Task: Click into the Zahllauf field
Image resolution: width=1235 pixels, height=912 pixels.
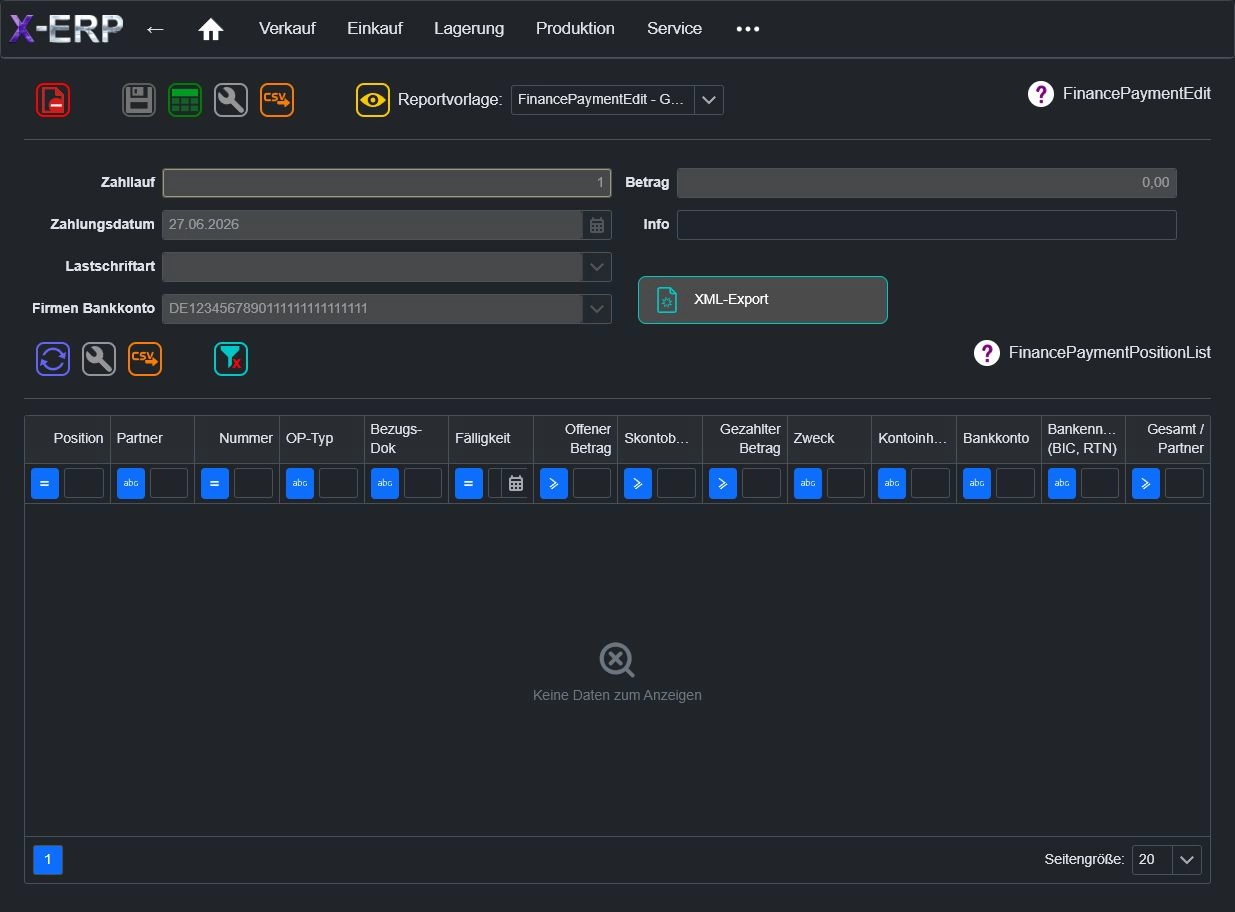Action: pyautogui.click(x=387, y=183)
